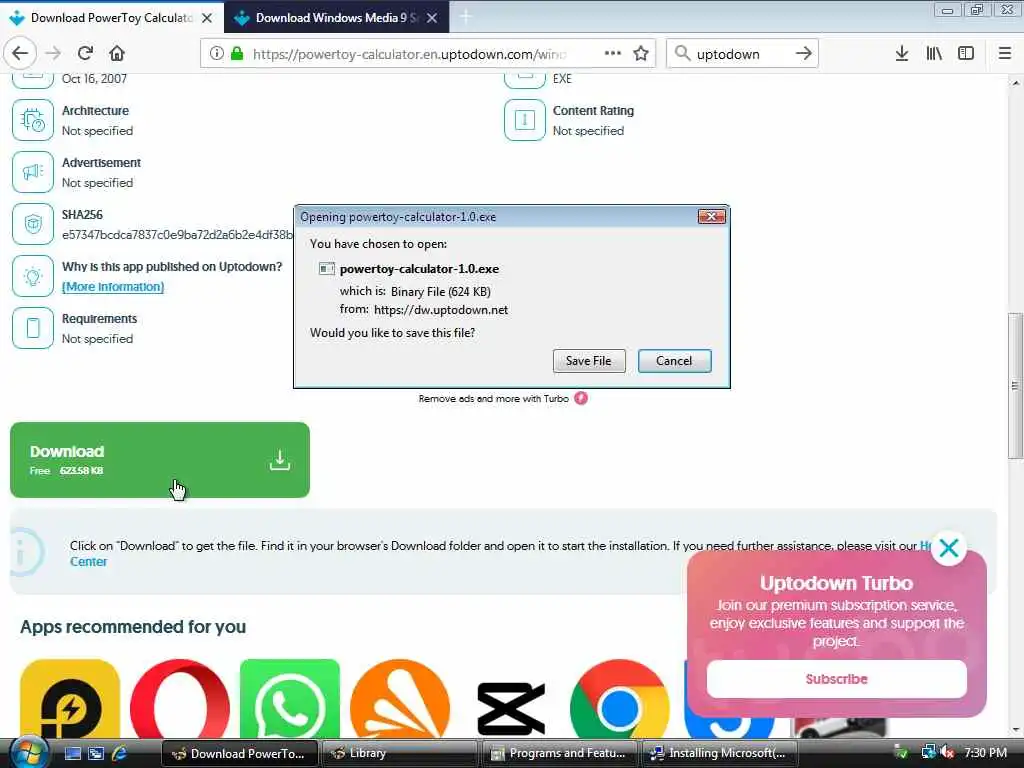Open the Center help link
This screenshot has width=1024, height=768.
pos(89,562)
